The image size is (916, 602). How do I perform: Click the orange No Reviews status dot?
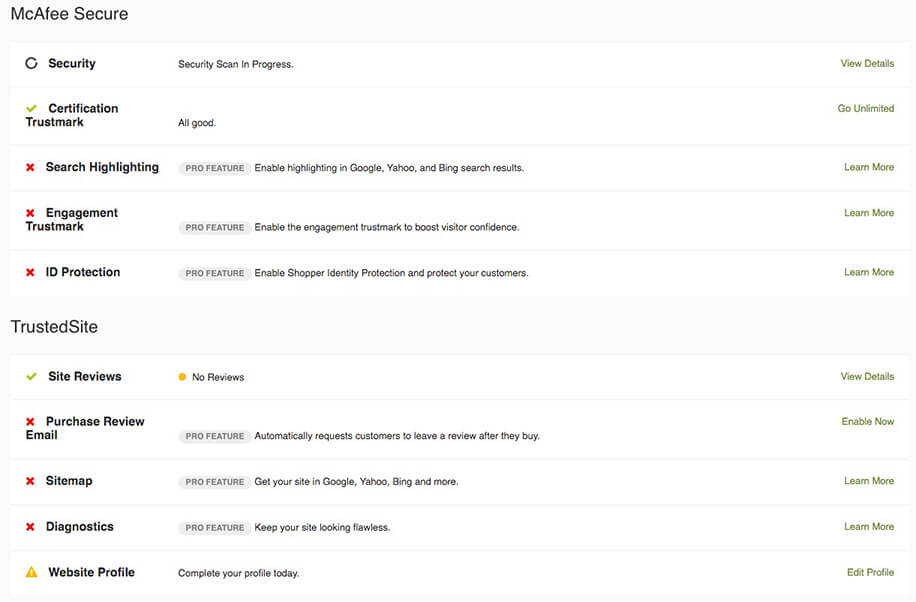coord(182,377)
